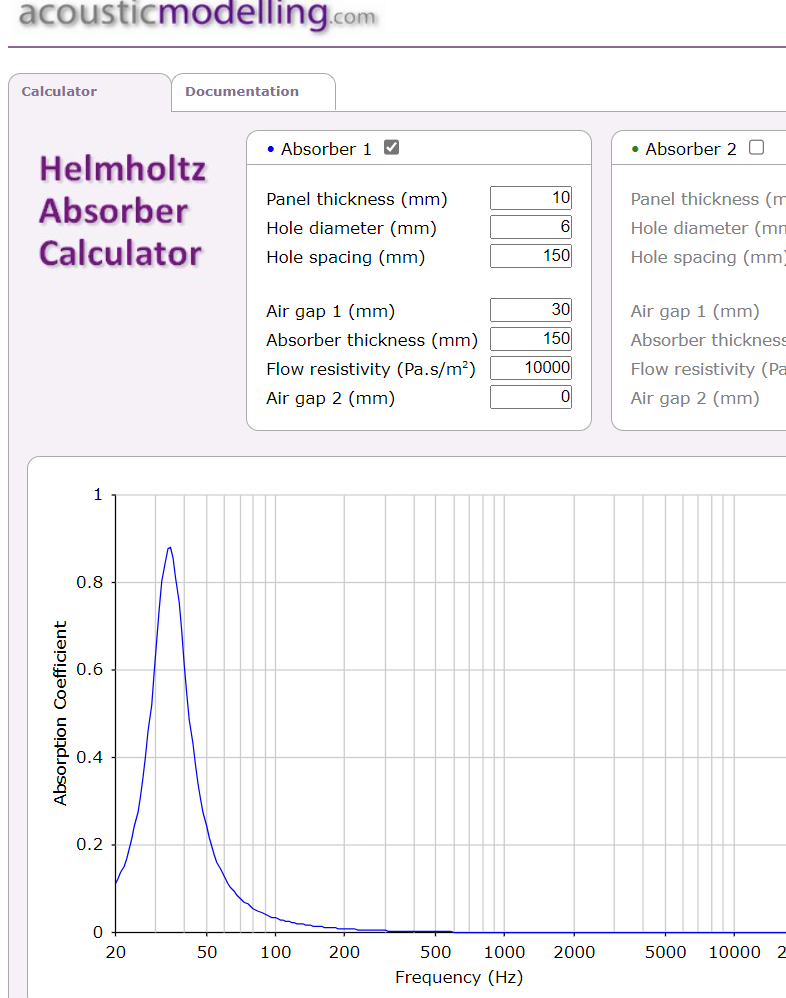Focus Absorber 1 Air gap 2 input

point(530,397)
